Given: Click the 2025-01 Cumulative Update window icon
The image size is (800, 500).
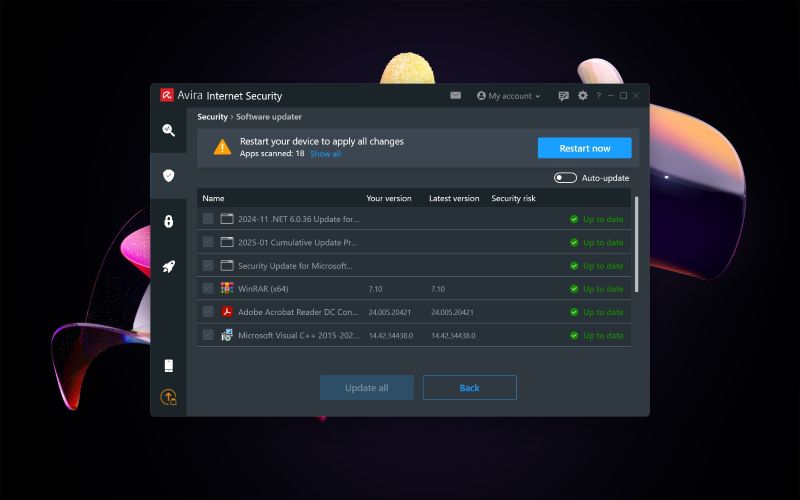Looking at the screenshot, I should coord(227,242).
